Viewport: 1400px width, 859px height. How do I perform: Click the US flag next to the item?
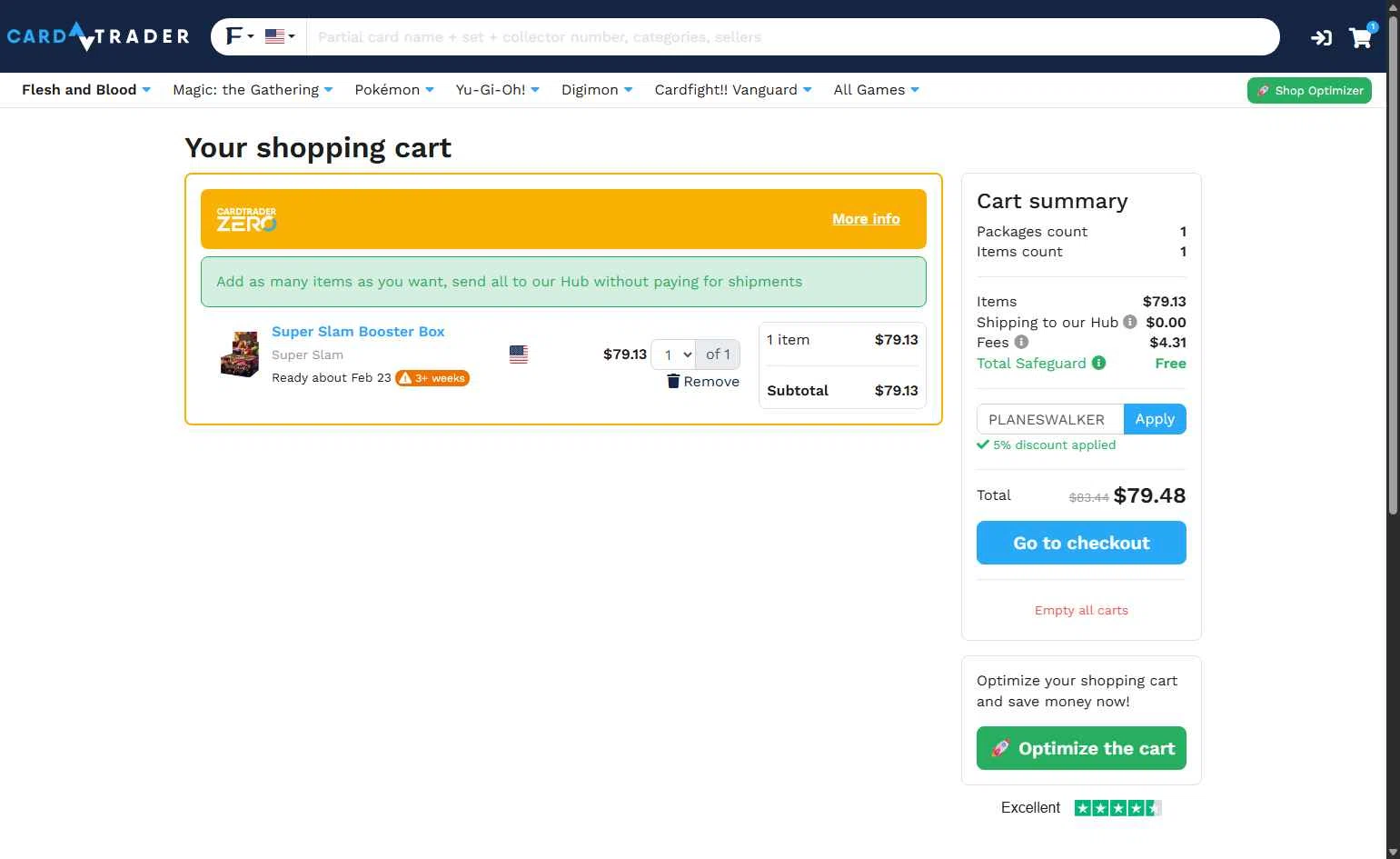point(519,355)
